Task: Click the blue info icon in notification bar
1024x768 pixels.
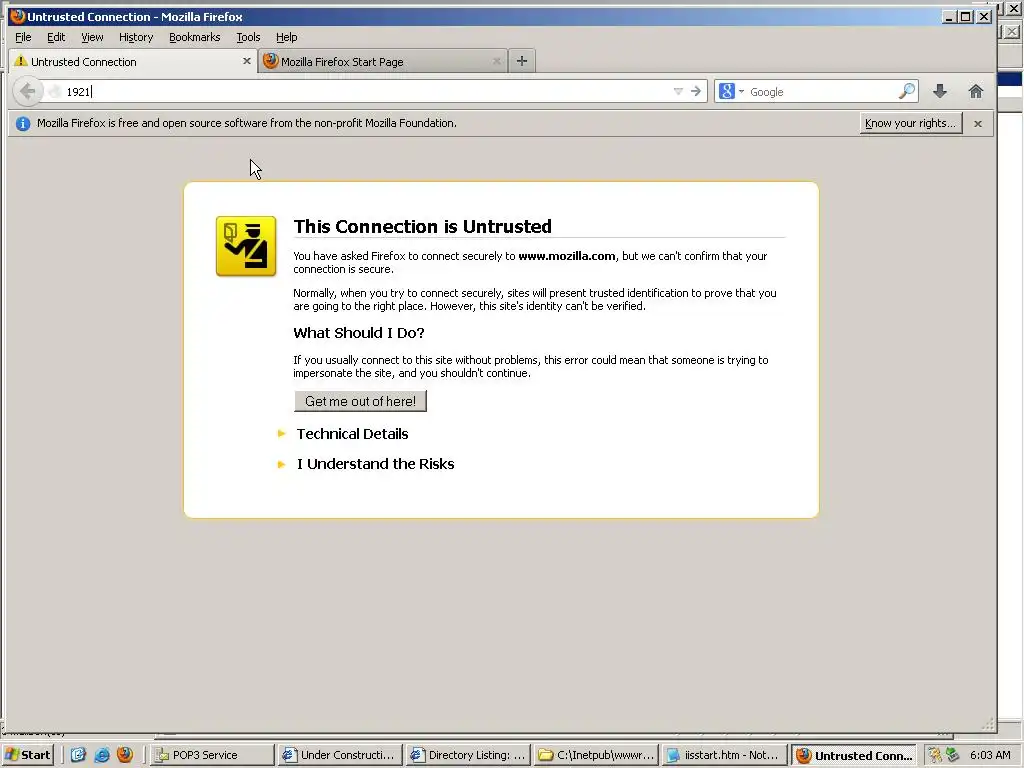Action: click(x=23, y=123)
